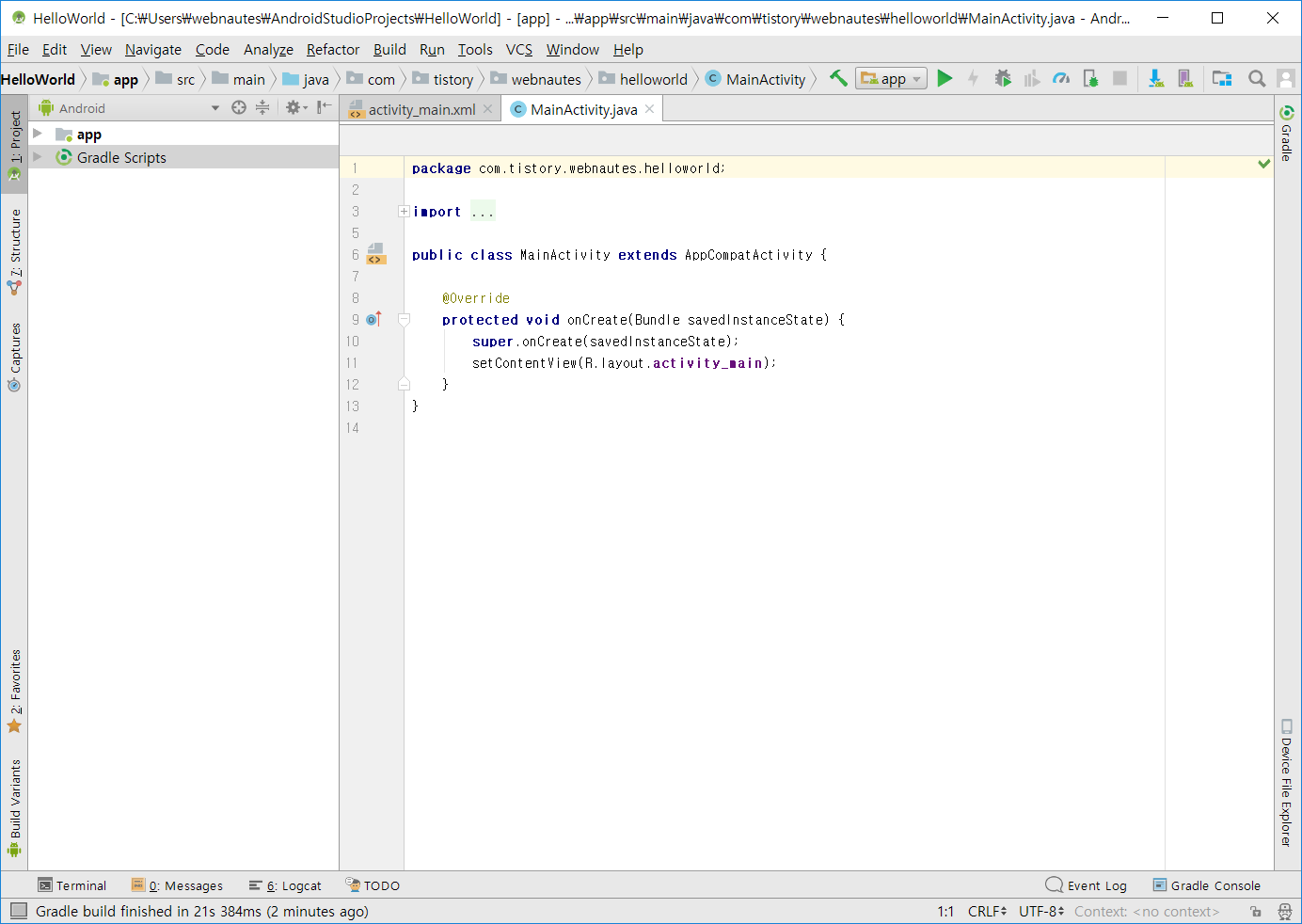Click the Make Project hammer icon

(x=838, y=78)
